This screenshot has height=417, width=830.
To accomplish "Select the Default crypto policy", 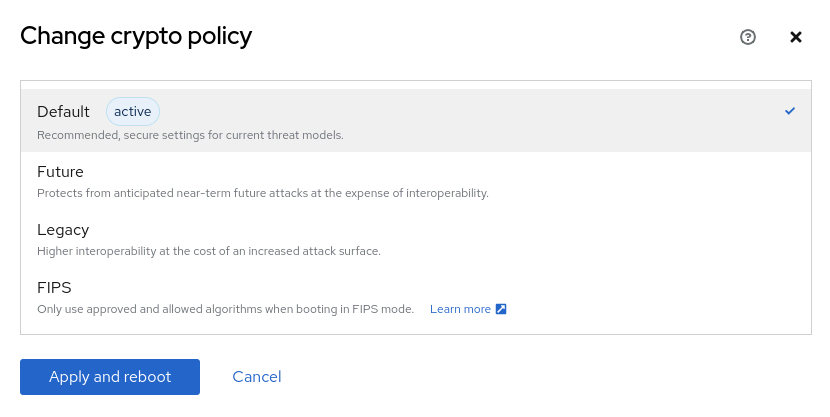I will [63, 112].
